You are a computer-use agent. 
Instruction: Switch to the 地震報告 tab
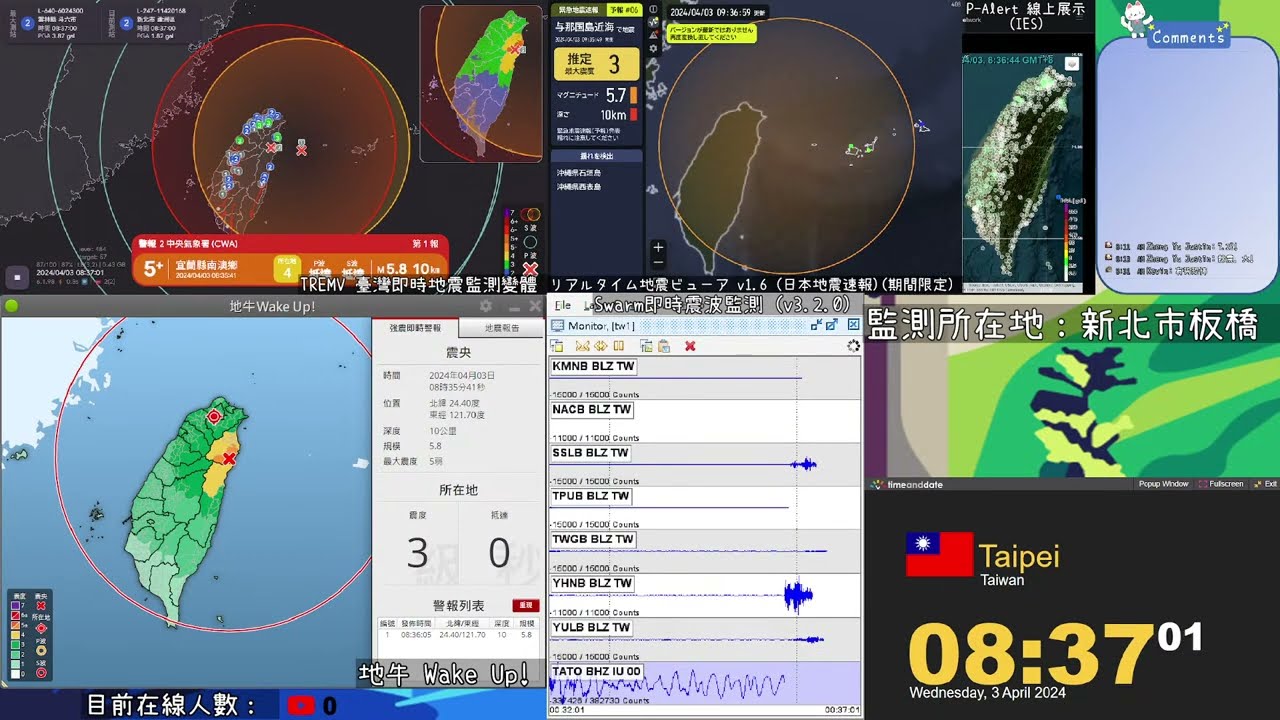click(502, 328)
